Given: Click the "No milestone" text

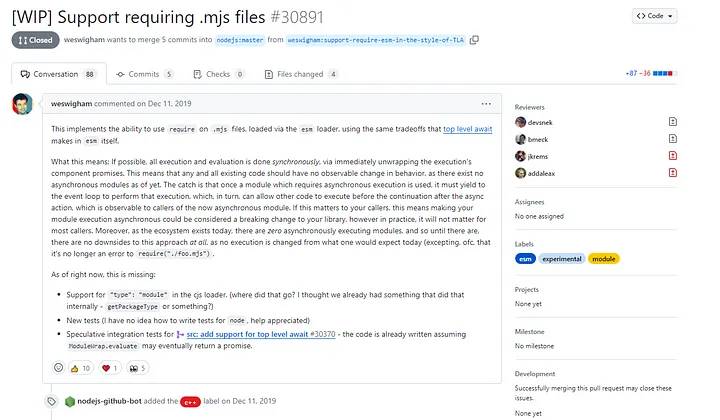Looking at the screenshot, I should tap(534, 346).
